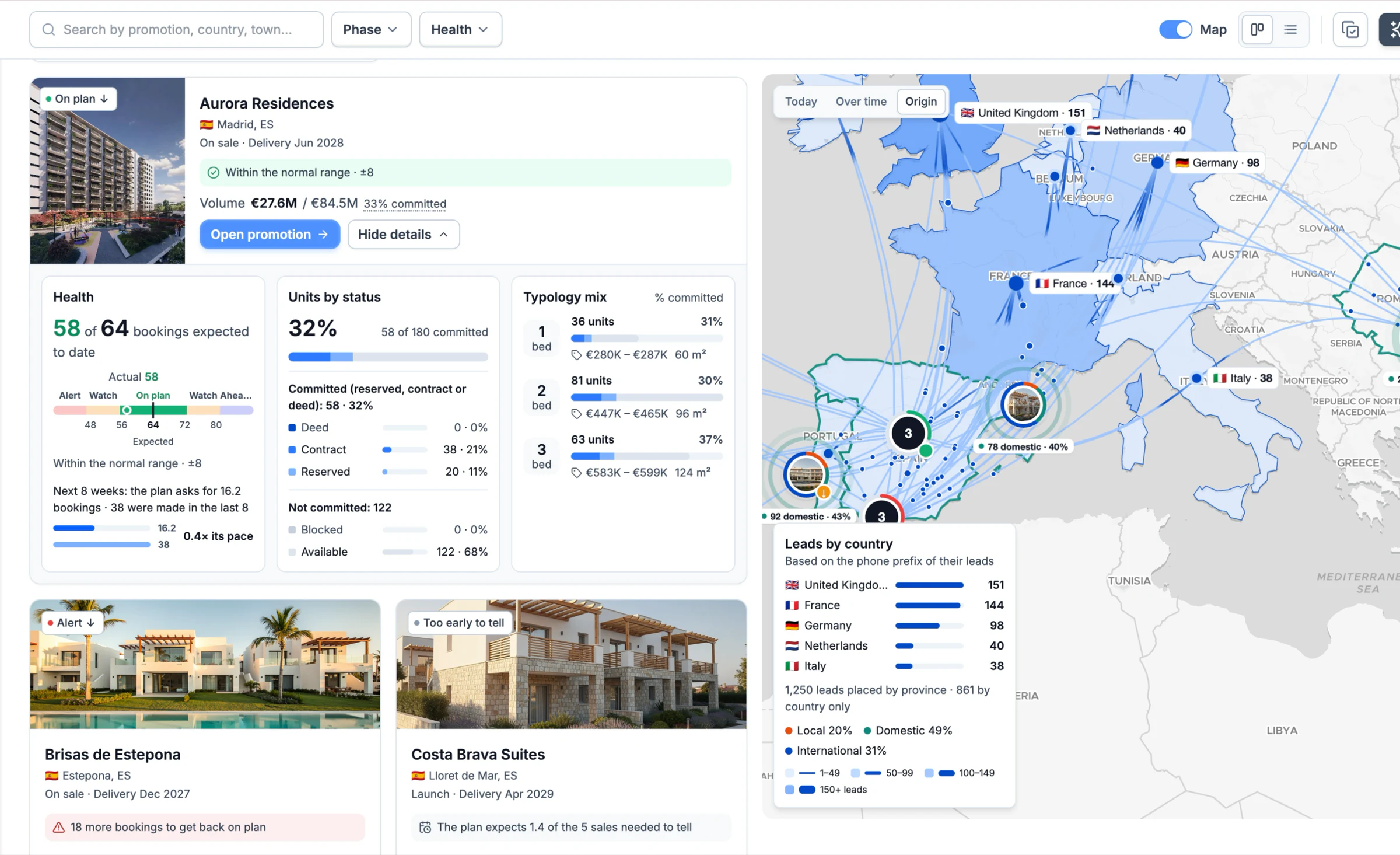
Task: Click the calendar icon in Costa Brava banner
Action: [x=425, y=827]
